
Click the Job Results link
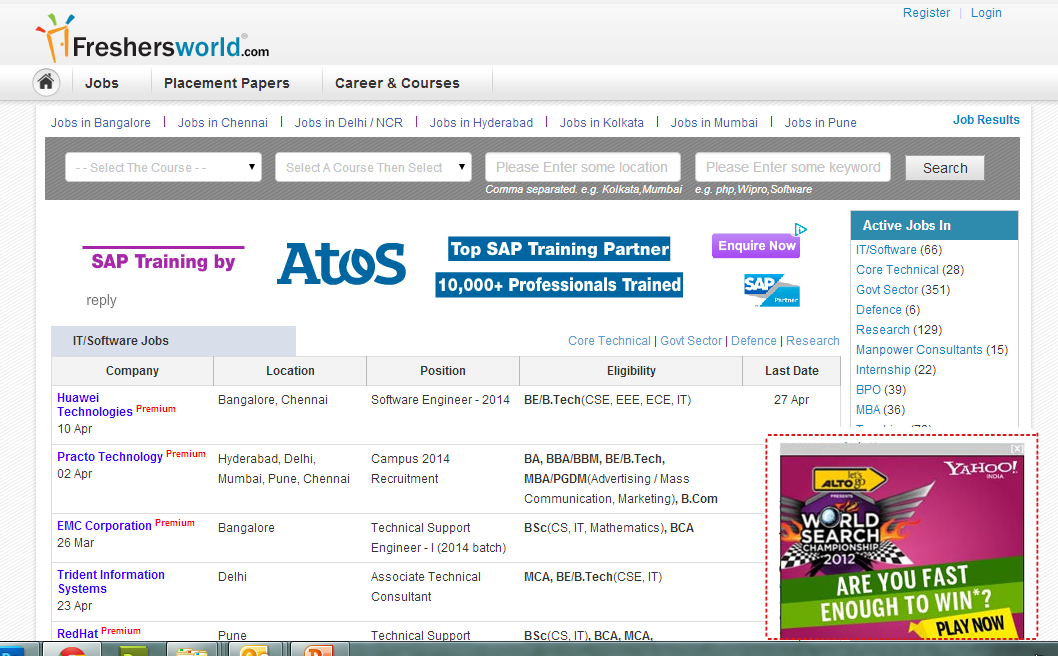point(986,120)
